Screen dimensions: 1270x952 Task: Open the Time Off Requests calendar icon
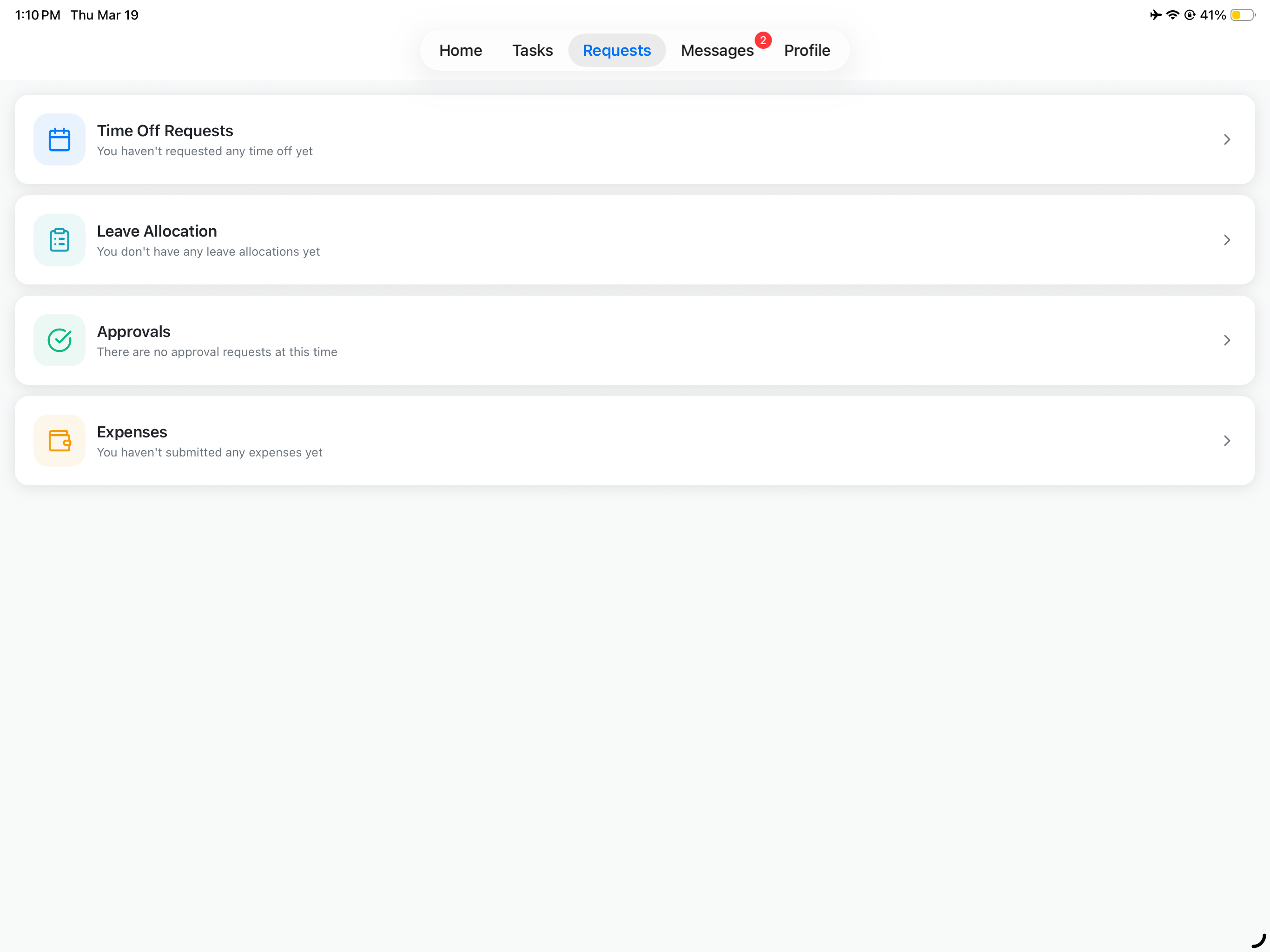tap(59, 139)
